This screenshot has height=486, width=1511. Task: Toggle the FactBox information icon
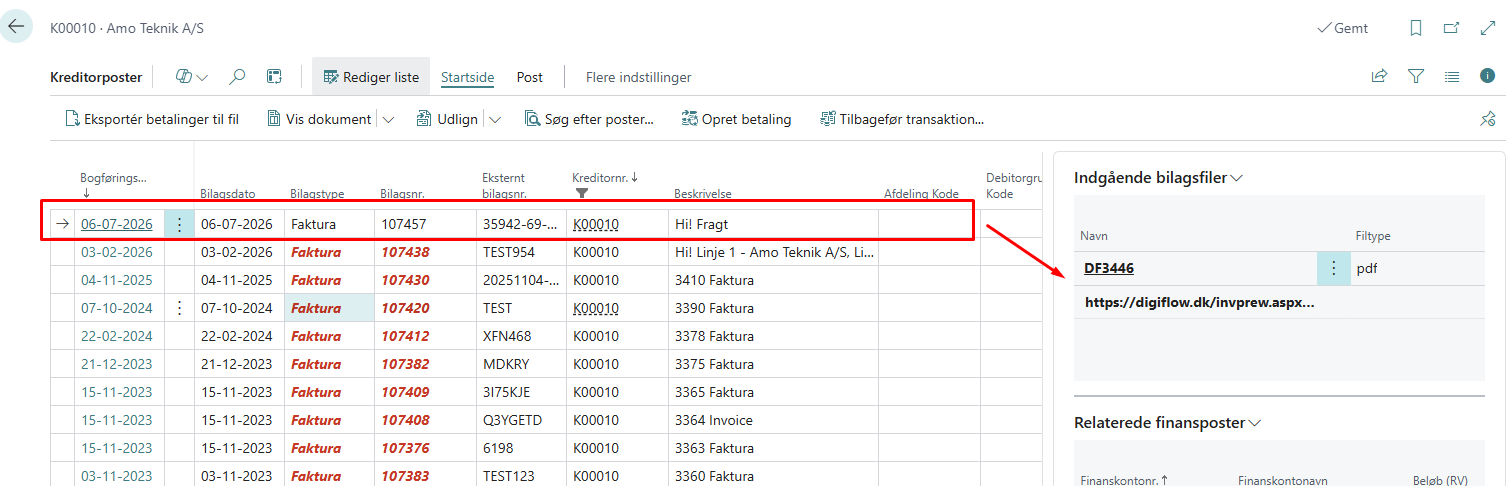(x=1487, y=76)
